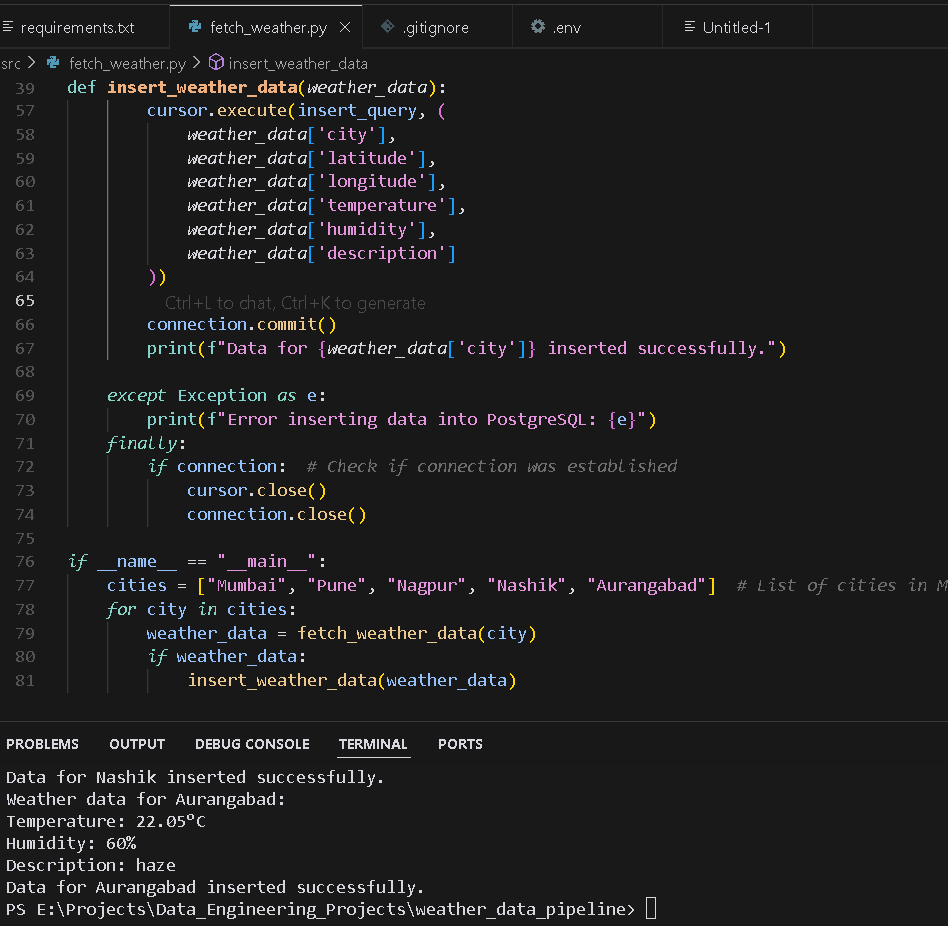Expand breadcrumb chevron after src
The height and width of the screenshot is (926, 948).
click(x=31, y=62)
